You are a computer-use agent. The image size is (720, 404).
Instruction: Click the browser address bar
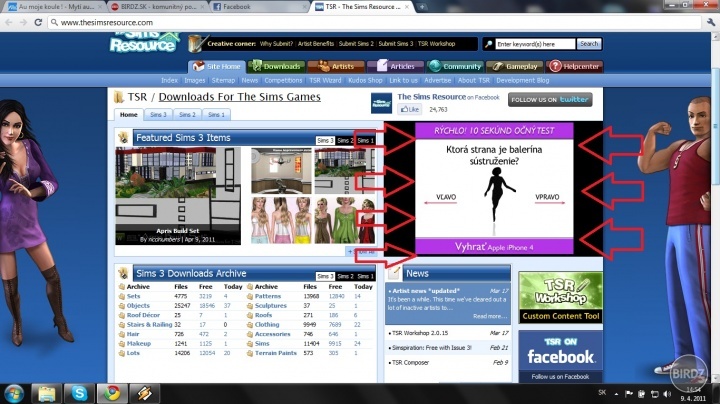[x=374, y=22]
